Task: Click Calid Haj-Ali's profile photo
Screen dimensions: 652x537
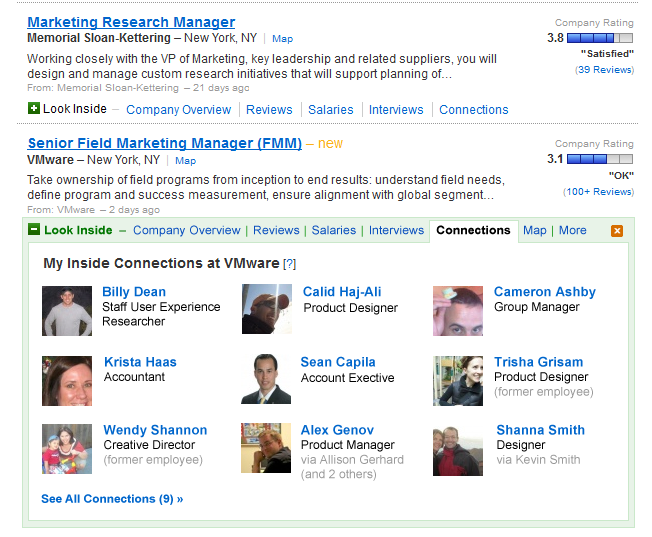Action: point(267,309)
